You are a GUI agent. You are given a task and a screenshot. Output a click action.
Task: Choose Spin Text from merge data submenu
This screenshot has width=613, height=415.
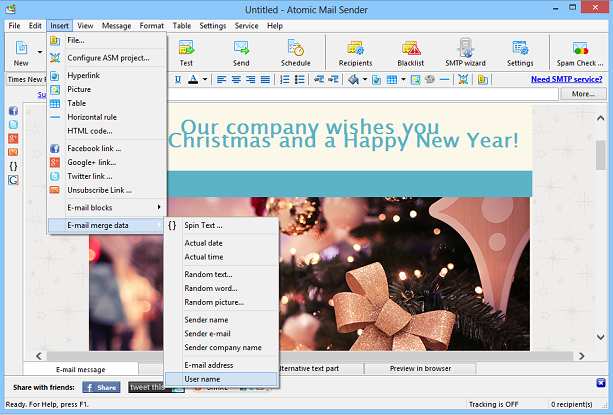click(x=203, y=226)
